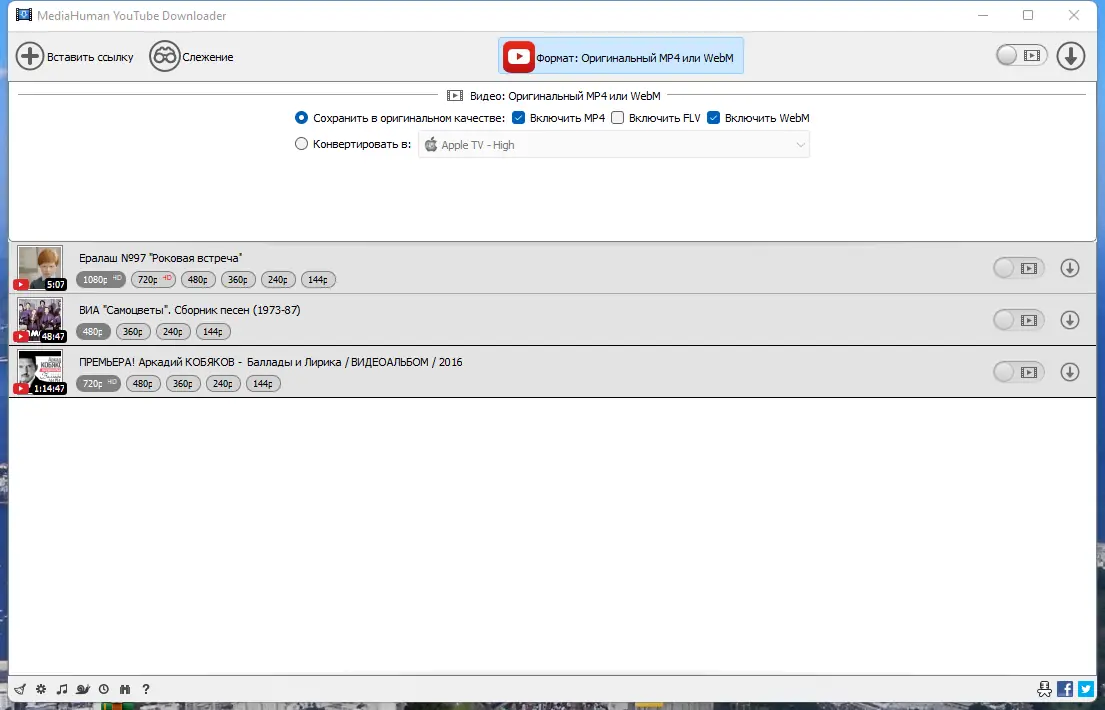Toggle the snail speed-limit icon
This screenshot has height=710, width=1105.
tap(83, 689)
